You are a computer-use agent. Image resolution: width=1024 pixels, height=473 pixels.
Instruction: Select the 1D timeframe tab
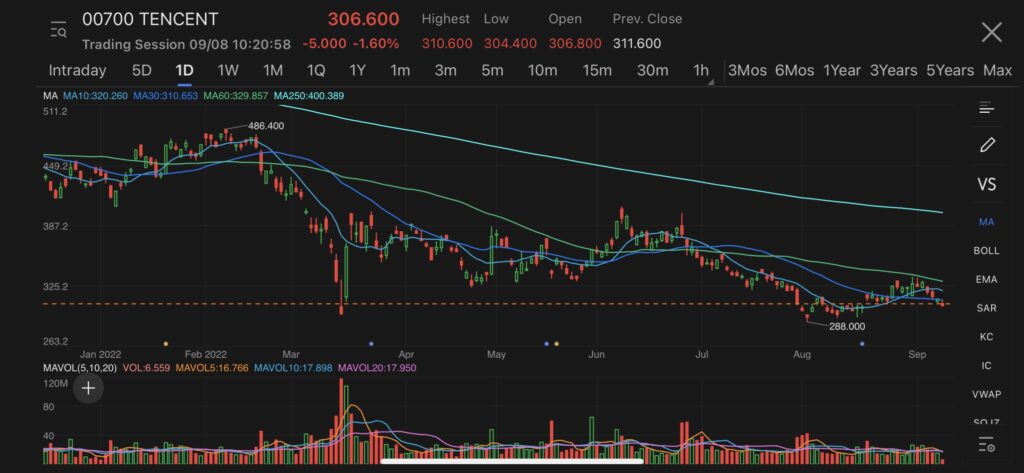[184, 71]
